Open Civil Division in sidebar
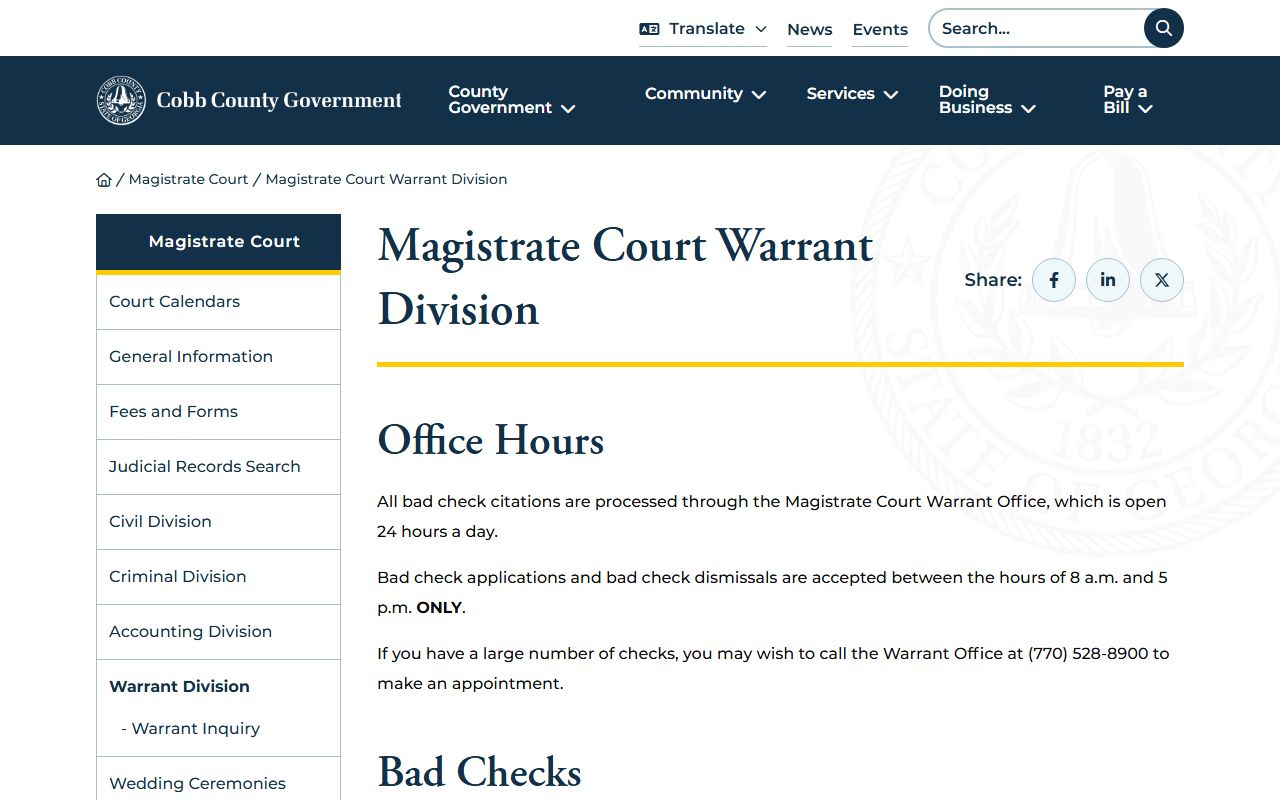Viewport: 1280px width, 800px height. pyautogui.click(x=218, y=522)
